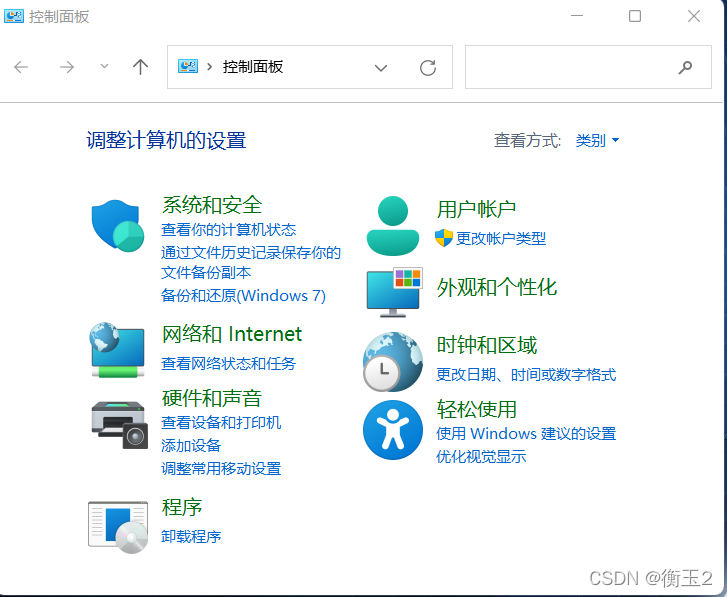Click inside the search control panel box
The width and height of the screenshot is (727, 597).
pyautogui.click(x=588, y=67)
